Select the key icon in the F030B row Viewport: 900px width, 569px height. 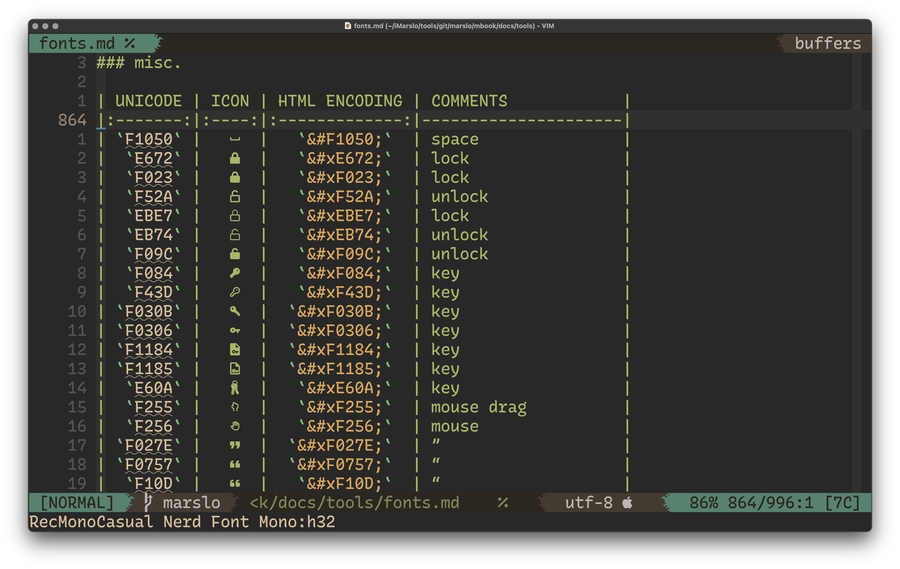coord(235,311)
